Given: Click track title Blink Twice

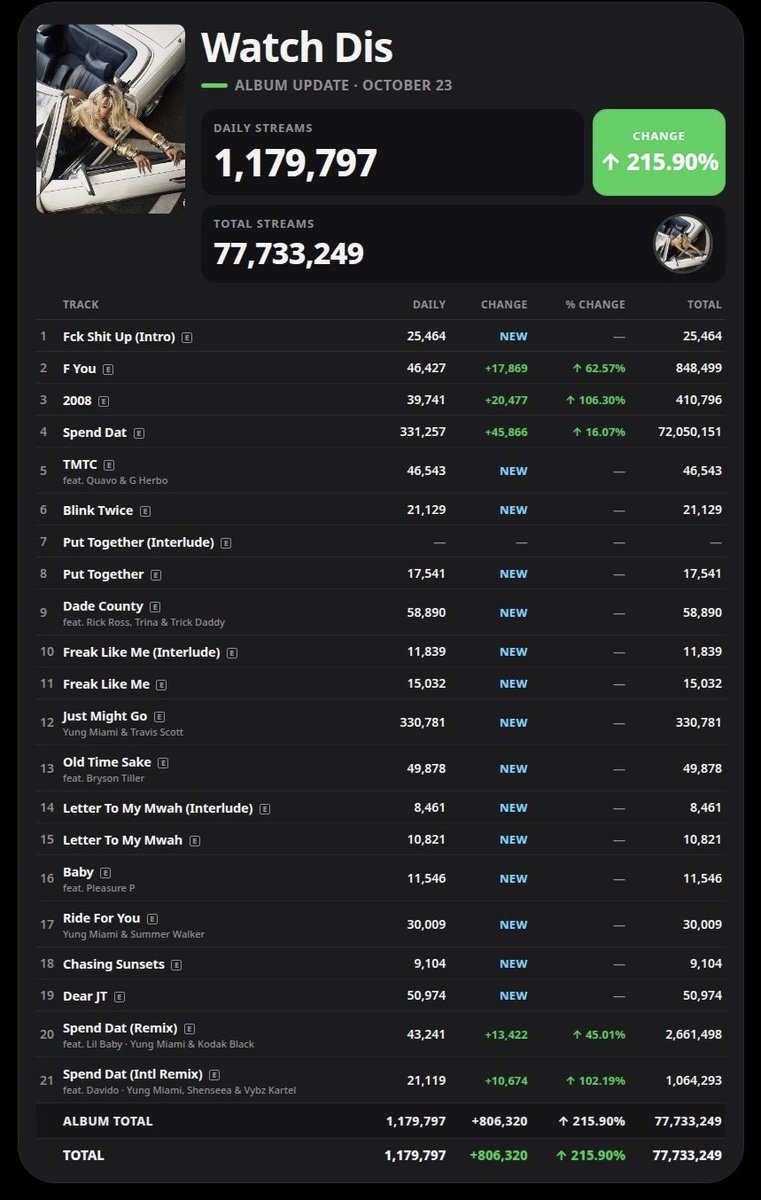Looking at the screenshot, I should tap(98, 510).
